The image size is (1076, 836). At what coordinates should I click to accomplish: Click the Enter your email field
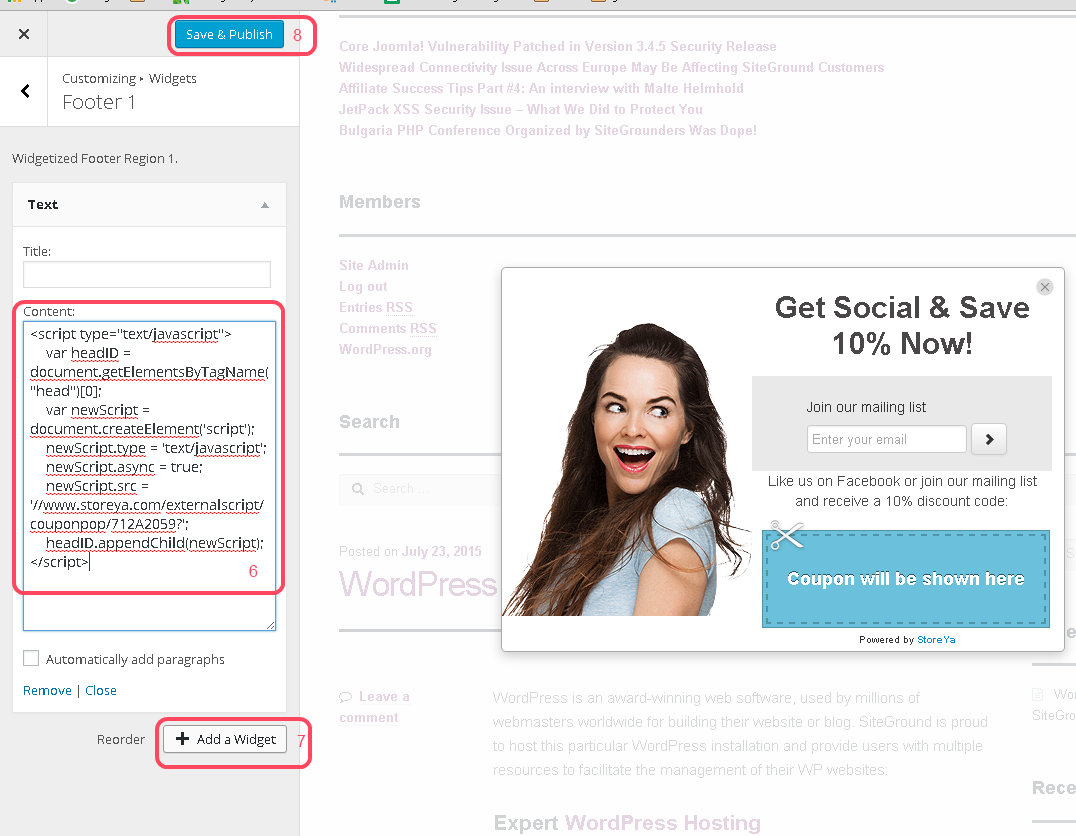pyautogui.click(x=887, y=439)
